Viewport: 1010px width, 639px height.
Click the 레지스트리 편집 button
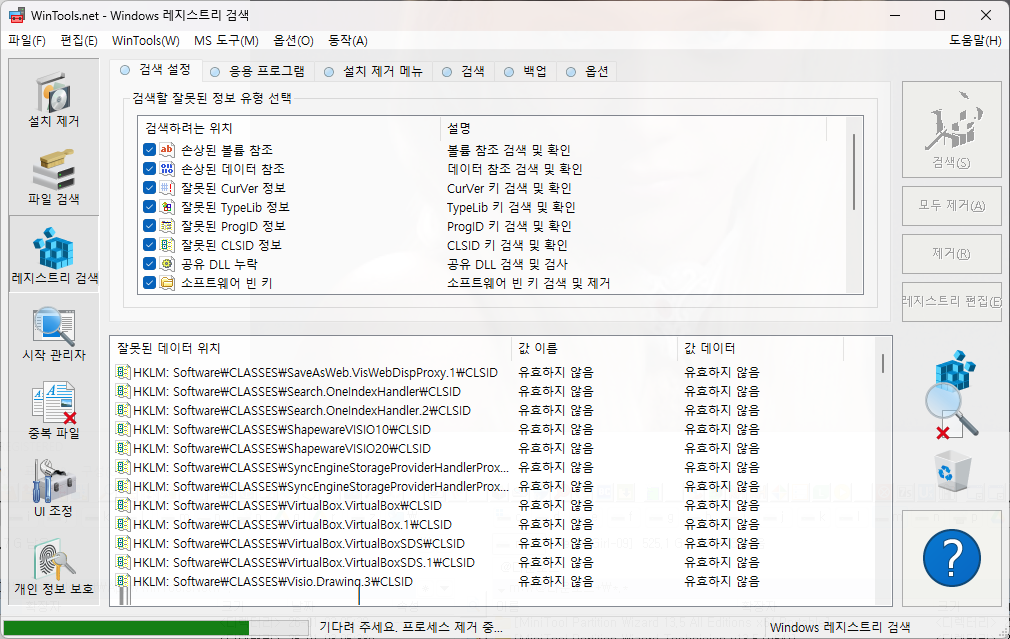click(951, 301)
